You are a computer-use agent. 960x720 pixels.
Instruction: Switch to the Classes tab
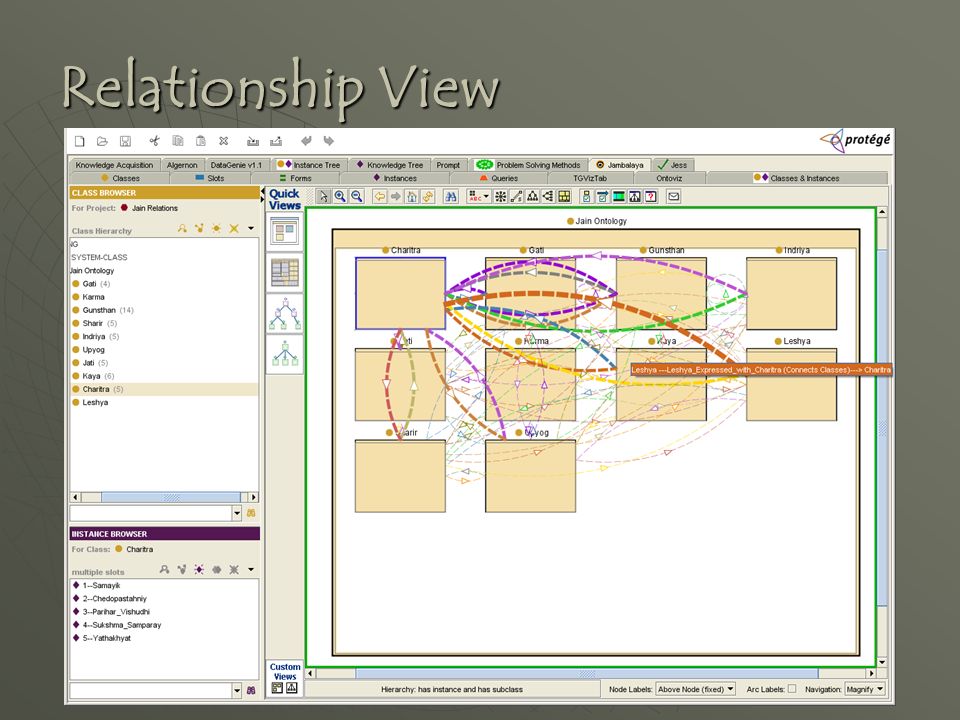pyautogui.click(x=121, y=178)
